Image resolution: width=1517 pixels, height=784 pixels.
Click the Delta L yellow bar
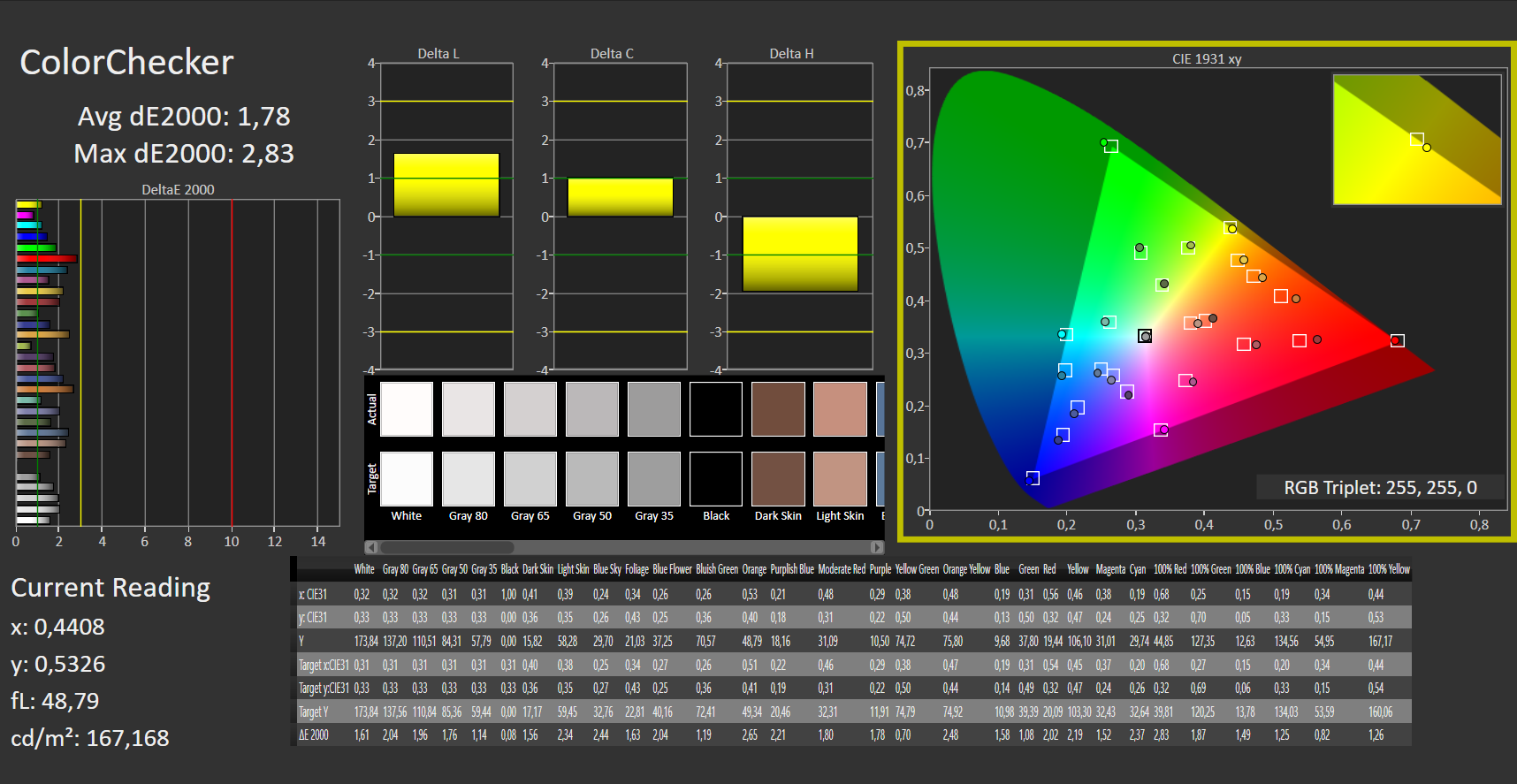(x=446, y=185)
